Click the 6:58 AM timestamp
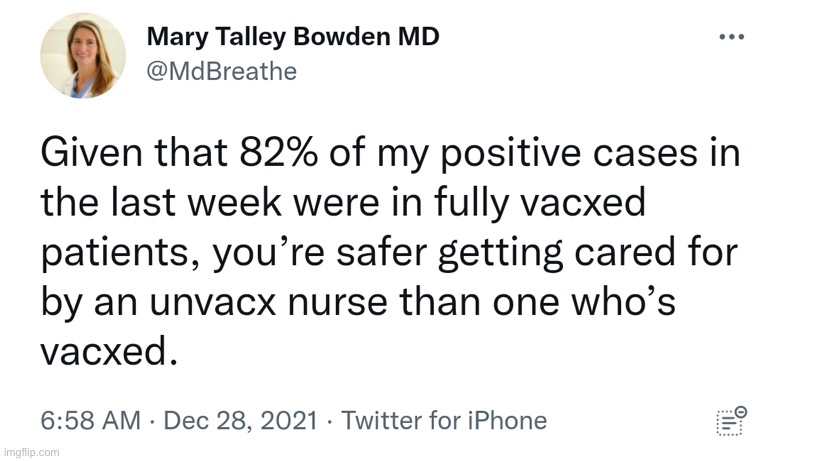The height and width of the screenshot is (461, 828). click(x=91, y=420)
